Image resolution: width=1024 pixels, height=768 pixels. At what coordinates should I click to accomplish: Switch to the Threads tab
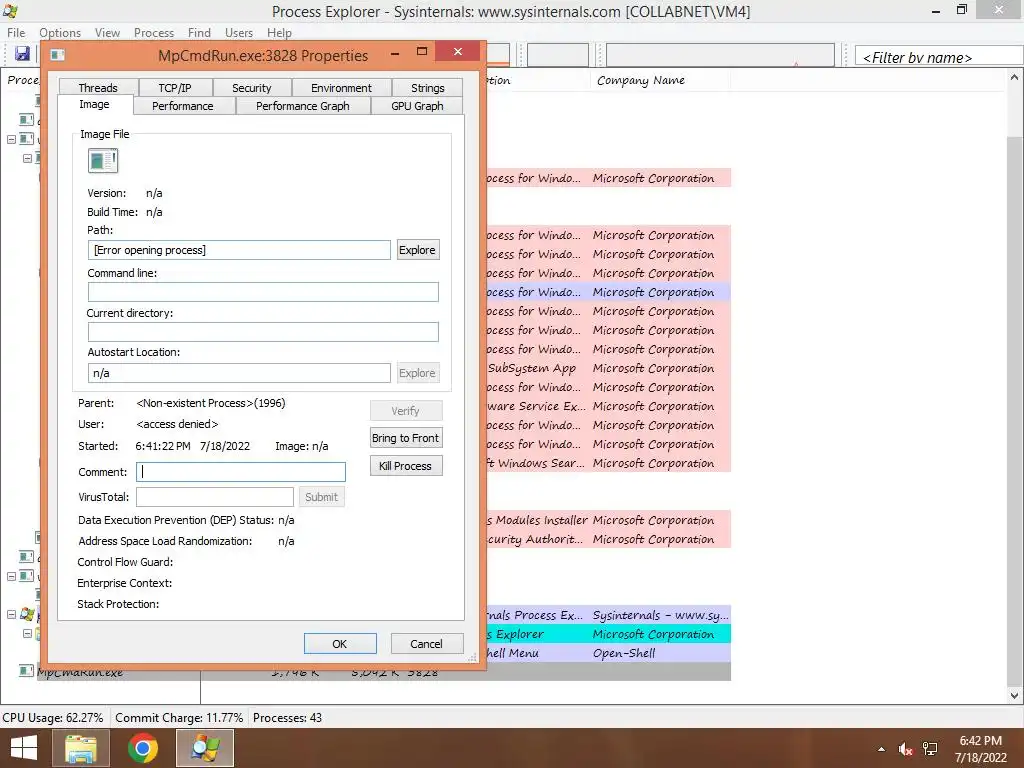coord(98,88)
